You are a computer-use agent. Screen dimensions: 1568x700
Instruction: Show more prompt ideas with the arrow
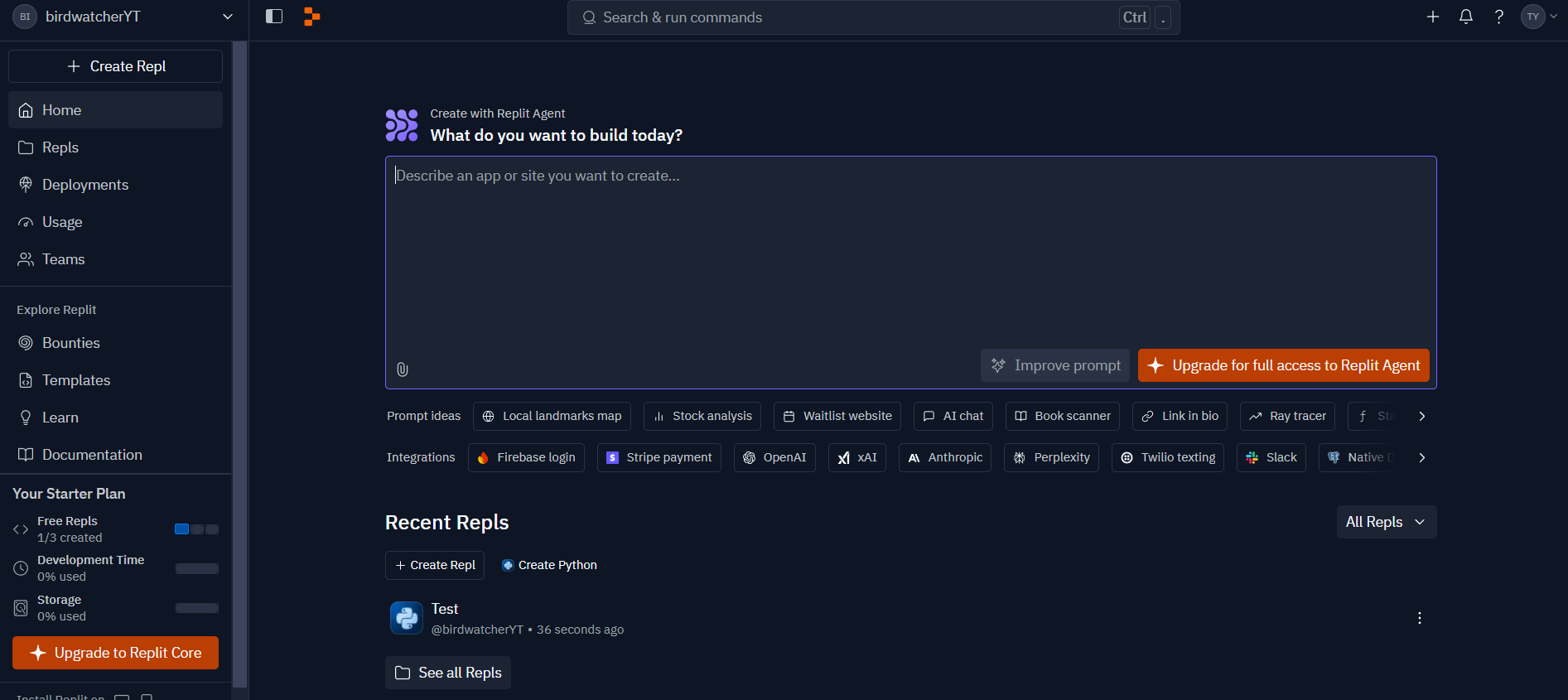(x=1422, y=416)
